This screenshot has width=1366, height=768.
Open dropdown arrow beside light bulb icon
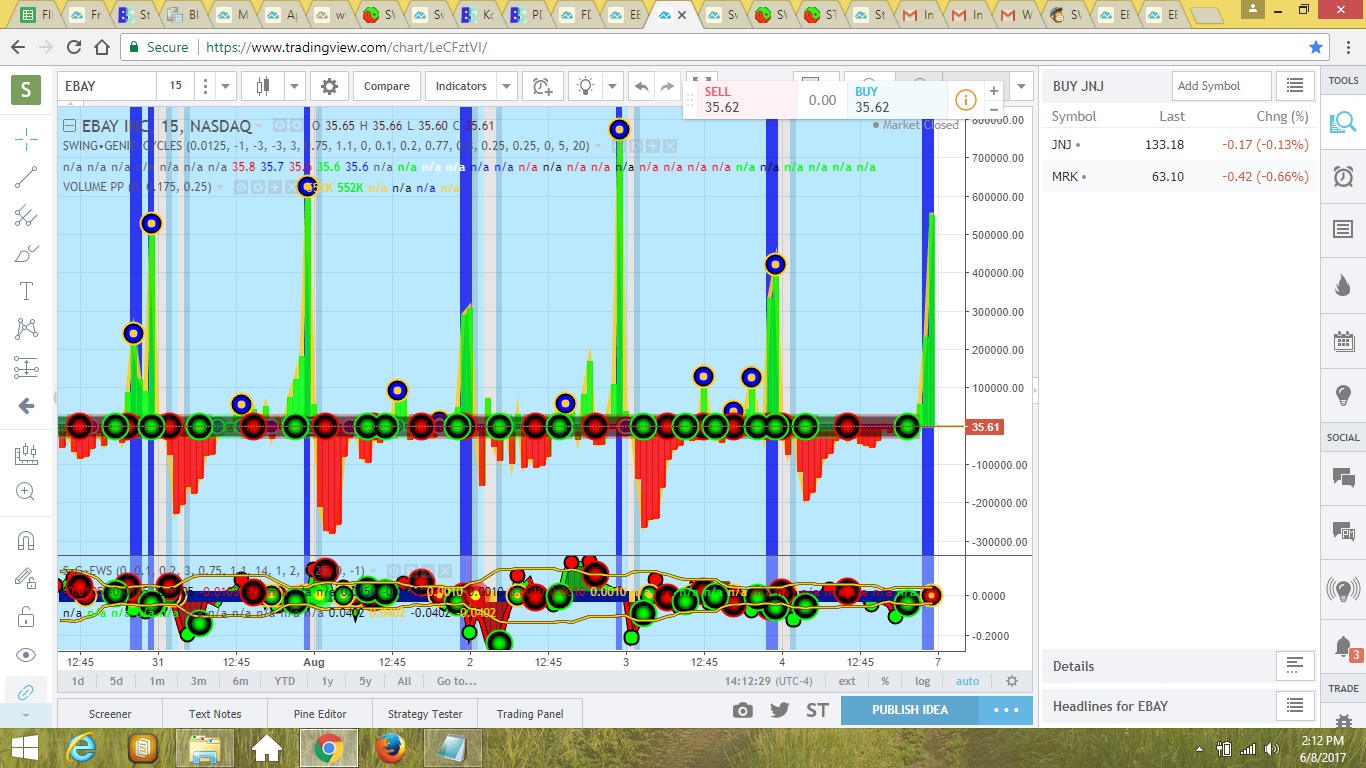click(612, 86)
